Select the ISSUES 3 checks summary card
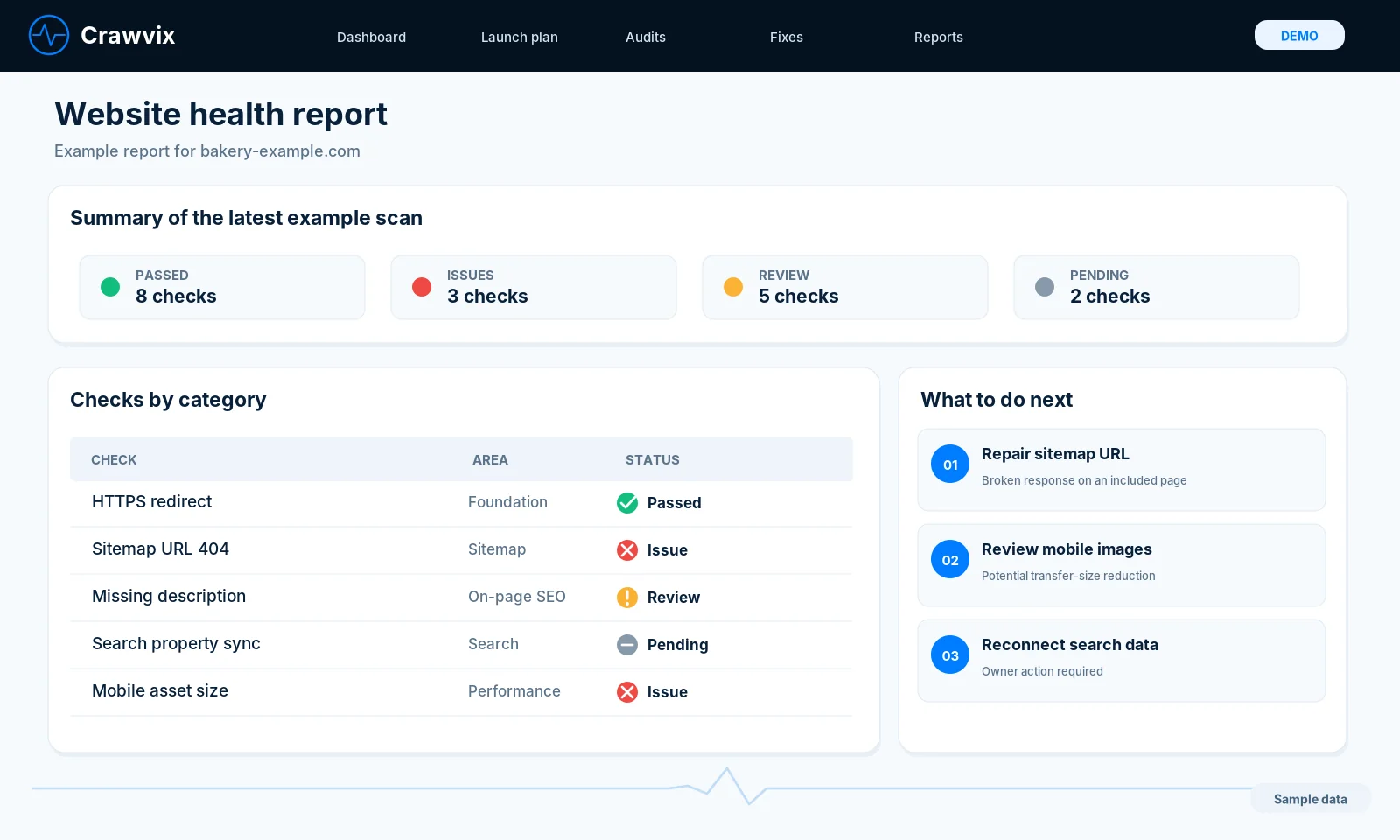The height and width of the screenshot is (840, 1400). click(x=534, y=287)
